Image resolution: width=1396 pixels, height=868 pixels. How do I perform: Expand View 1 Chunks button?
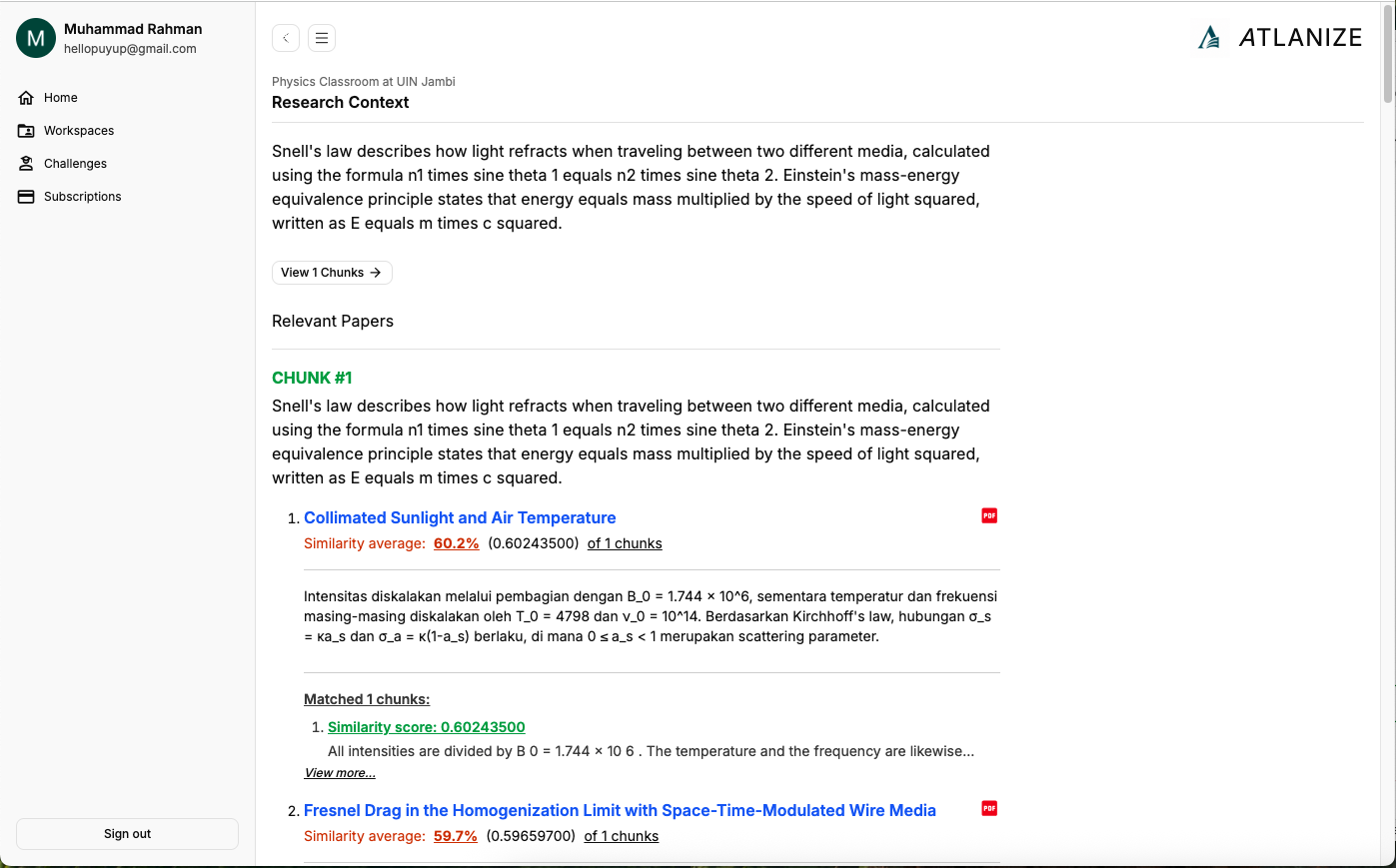pyautogui.click(x=332, y=273)
